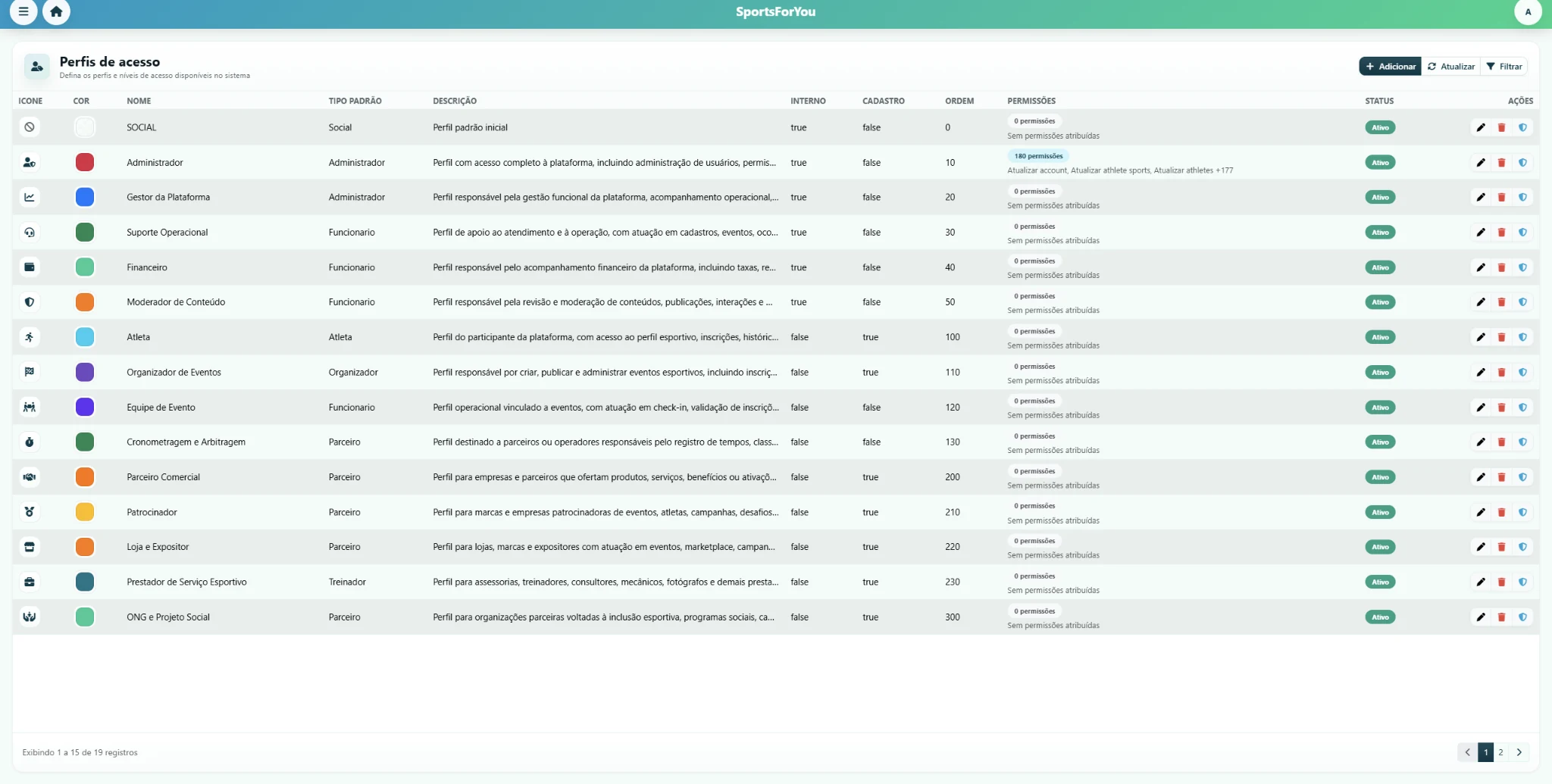
Task: Click the user avatar 'A' in header
Action: [x=1527, y=11]
